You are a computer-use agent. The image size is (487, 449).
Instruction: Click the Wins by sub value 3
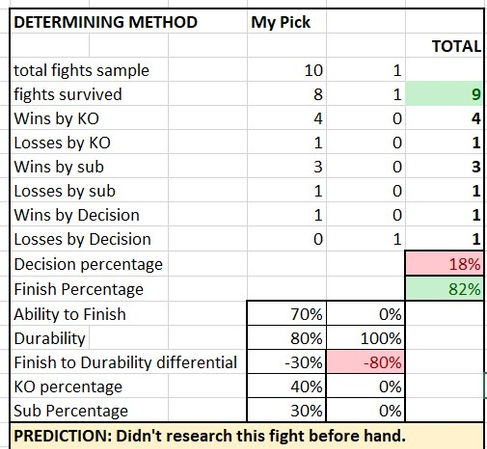(287, 166)
